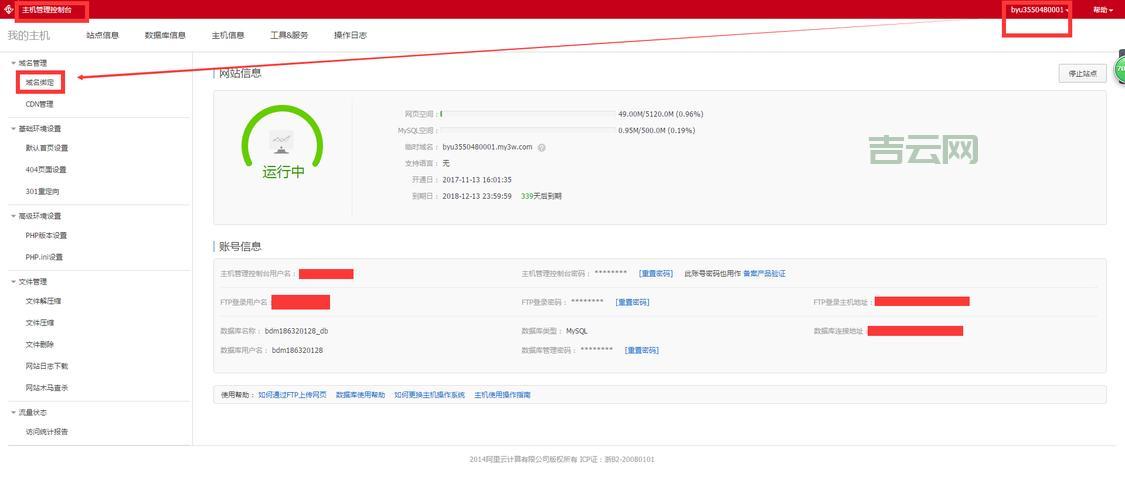This screenshot has width=1125, height=500.
Task: Click the green 运行中 status gauge
Action: (282, 143)
